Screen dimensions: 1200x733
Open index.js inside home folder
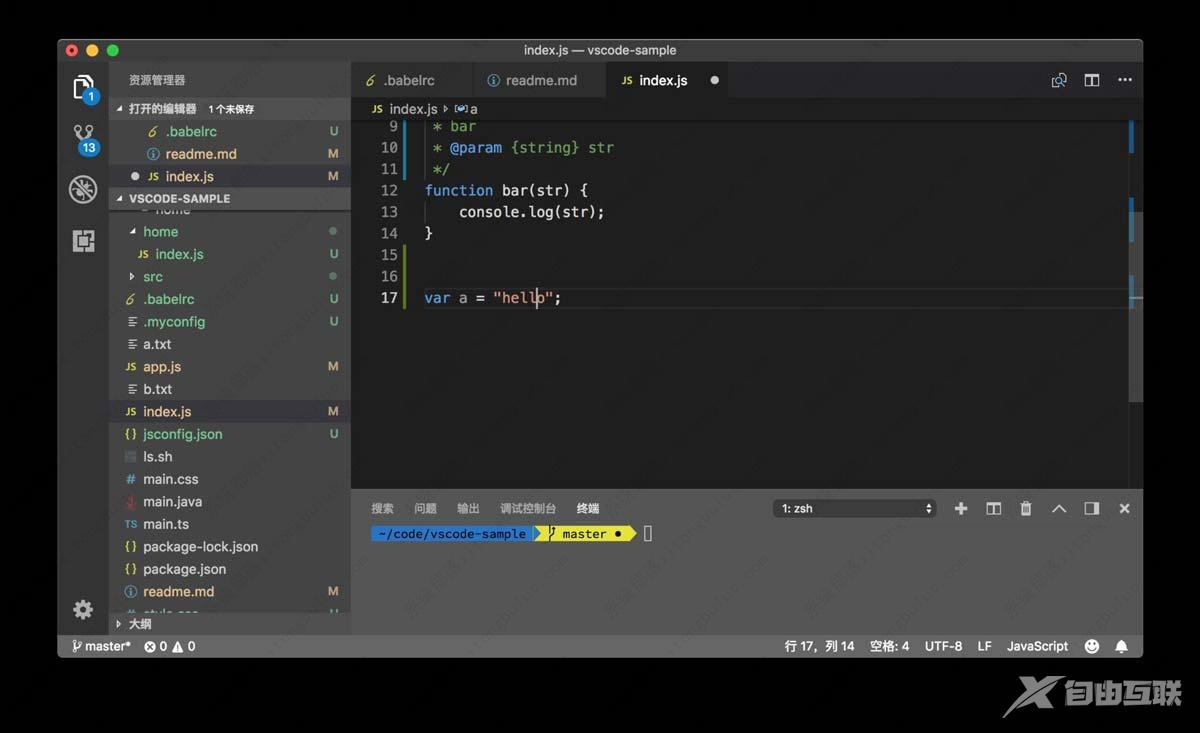click(x=229, y=254)
